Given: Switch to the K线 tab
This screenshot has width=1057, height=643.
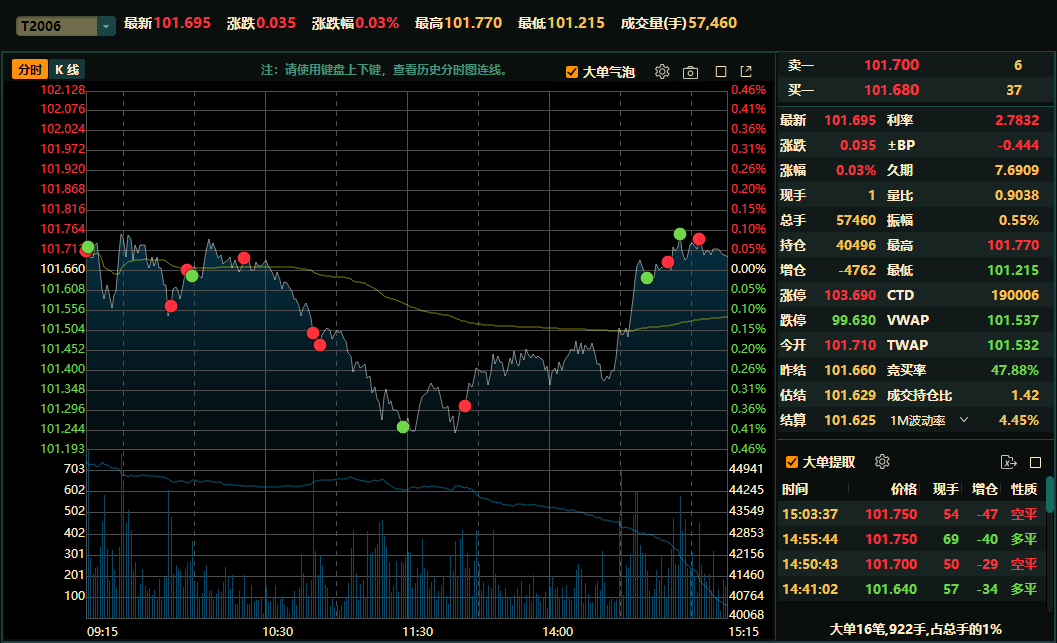Looking at the screenshot, I should pos(67,70).
